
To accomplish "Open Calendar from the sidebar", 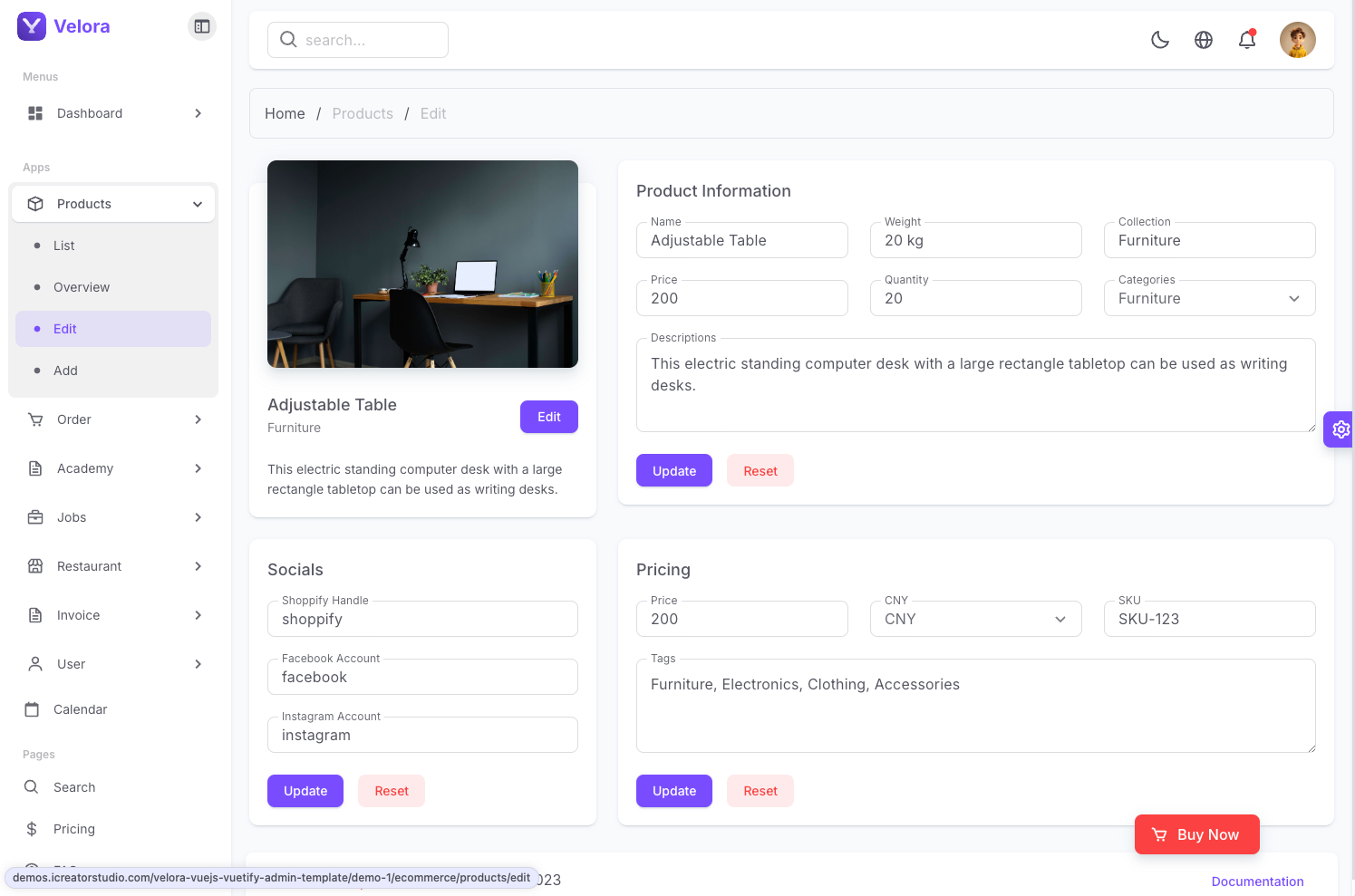I will point(80,709).
